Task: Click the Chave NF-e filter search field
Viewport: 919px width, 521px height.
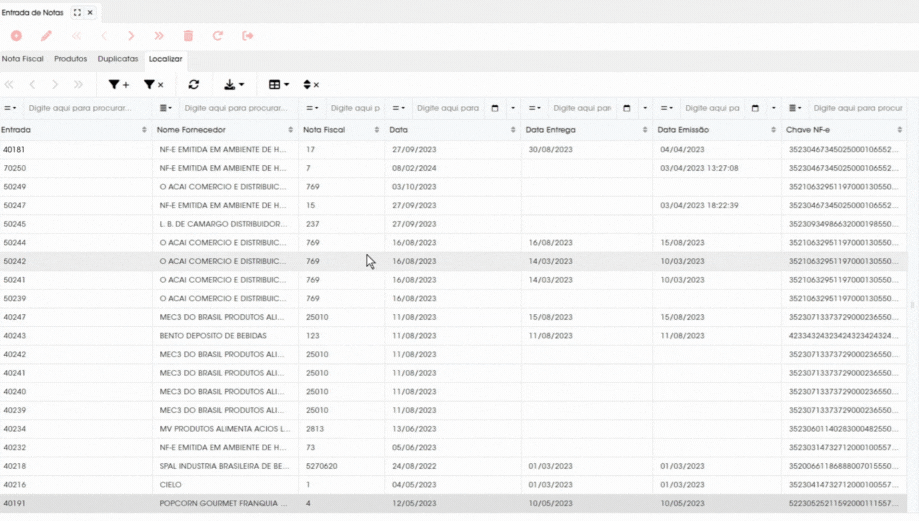Action: coord(858,108)
